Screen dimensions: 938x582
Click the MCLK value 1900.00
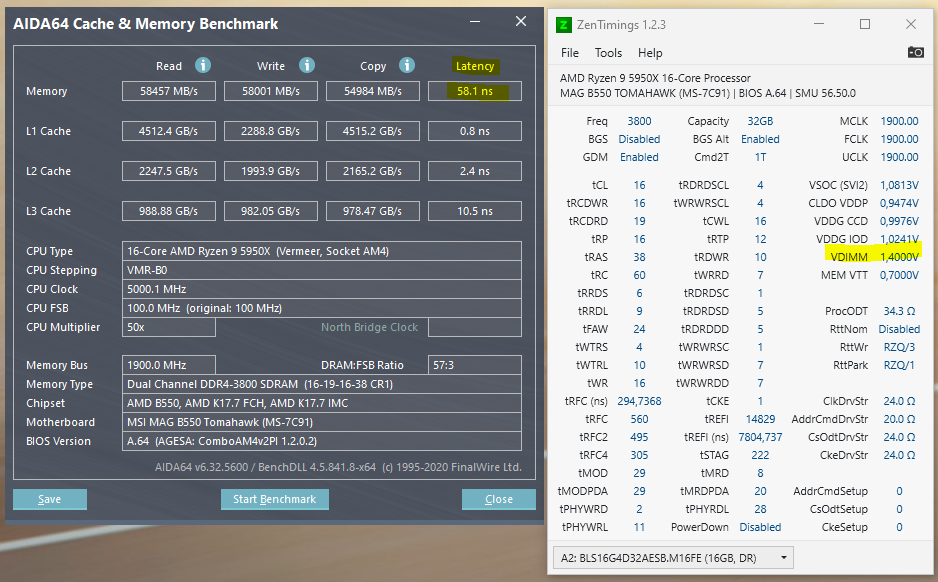pyautogui.click(x=899, y=121)
